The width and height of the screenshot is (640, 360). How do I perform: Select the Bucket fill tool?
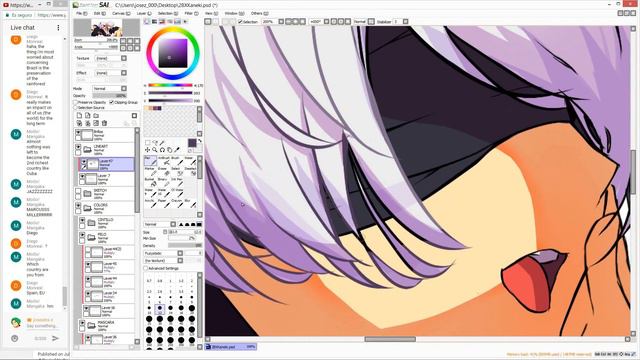coord(150,182)
